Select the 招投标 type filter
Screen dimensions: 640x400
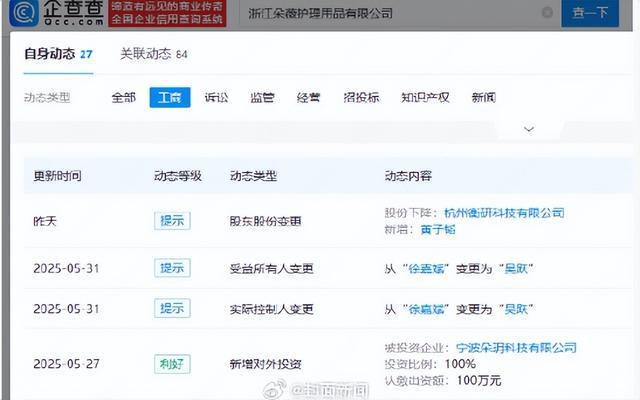point(361,98)
